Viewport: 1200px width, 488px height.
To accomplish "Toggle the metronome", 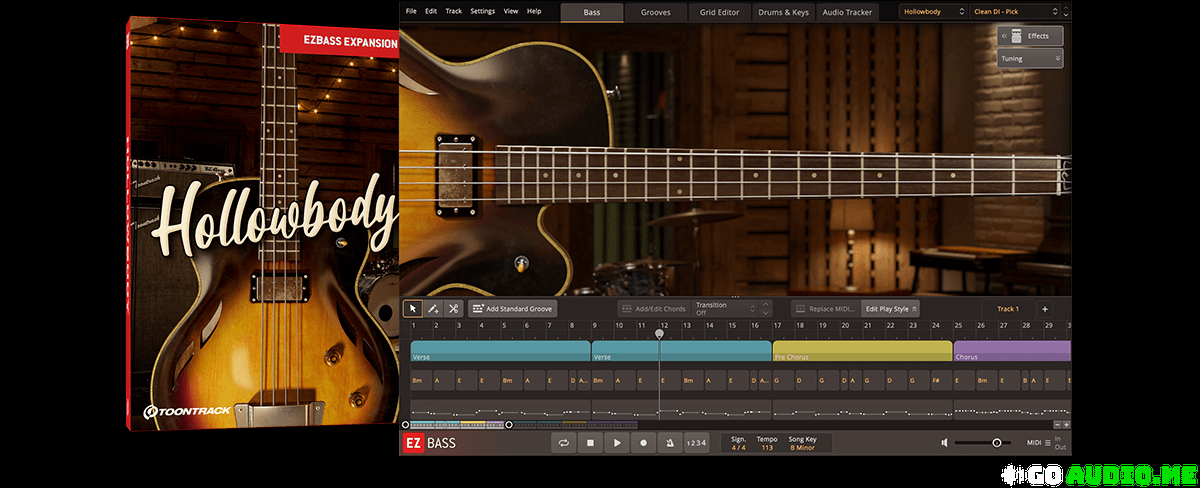I will coord(669,443).
